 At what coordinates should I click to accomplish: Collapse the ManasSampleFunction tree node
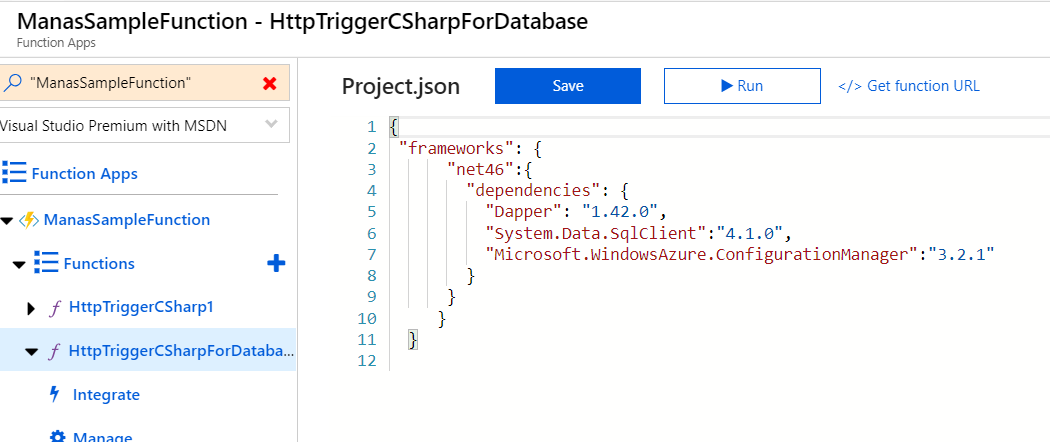pyautogui.click(x=7, y=220)
